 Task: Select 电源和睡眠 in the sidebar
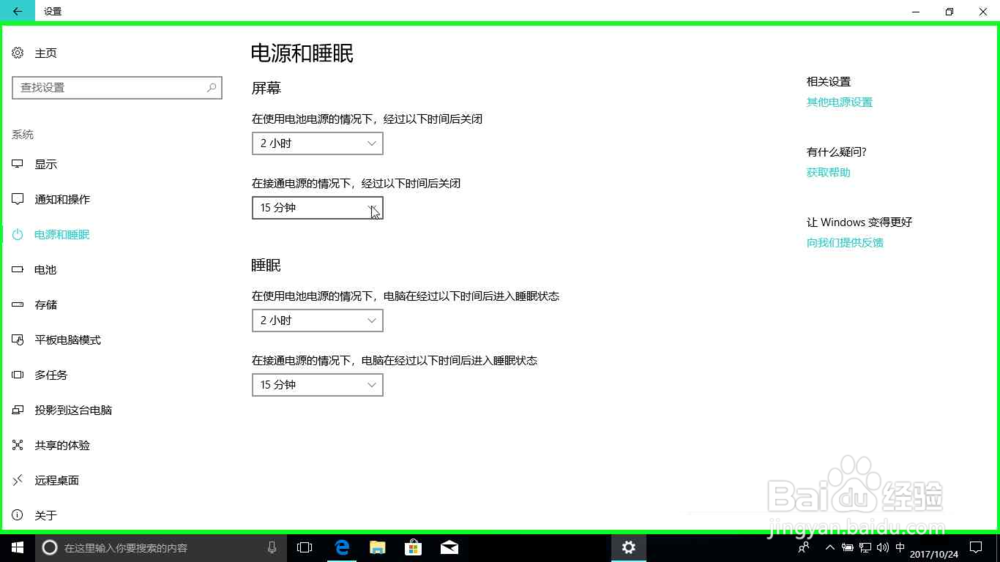coord(62,234)
